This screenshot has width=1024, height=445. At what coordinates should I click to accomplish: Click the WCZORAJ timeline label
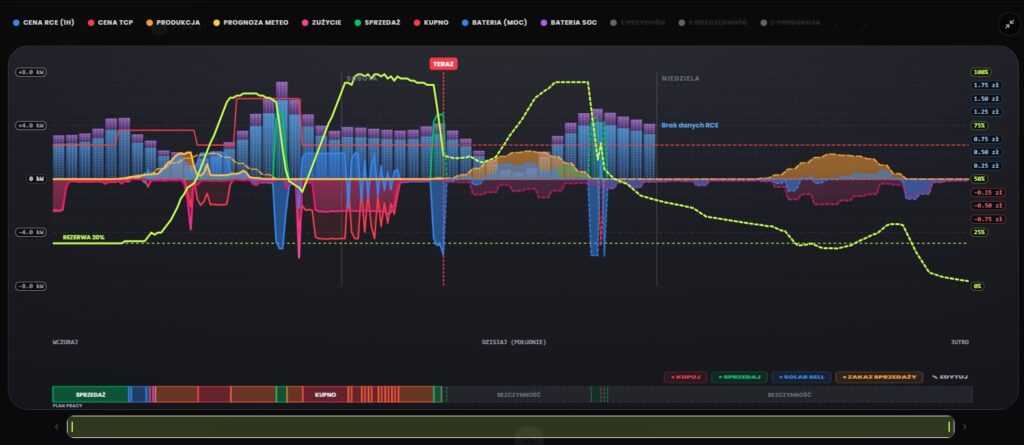pos(65,342)
